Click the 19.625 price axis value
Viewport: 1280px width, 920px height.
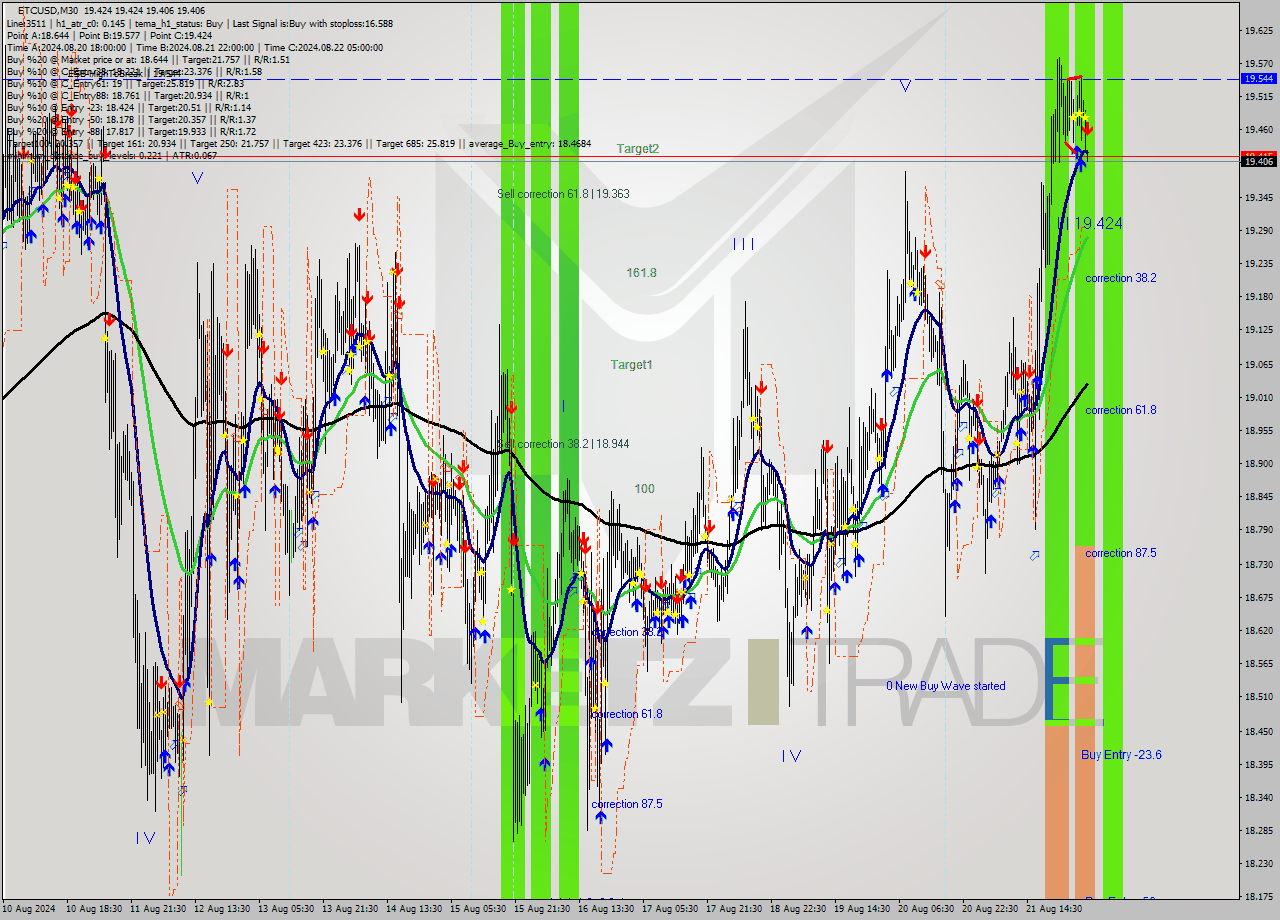pyautogui.click(x=1258, y=31)
